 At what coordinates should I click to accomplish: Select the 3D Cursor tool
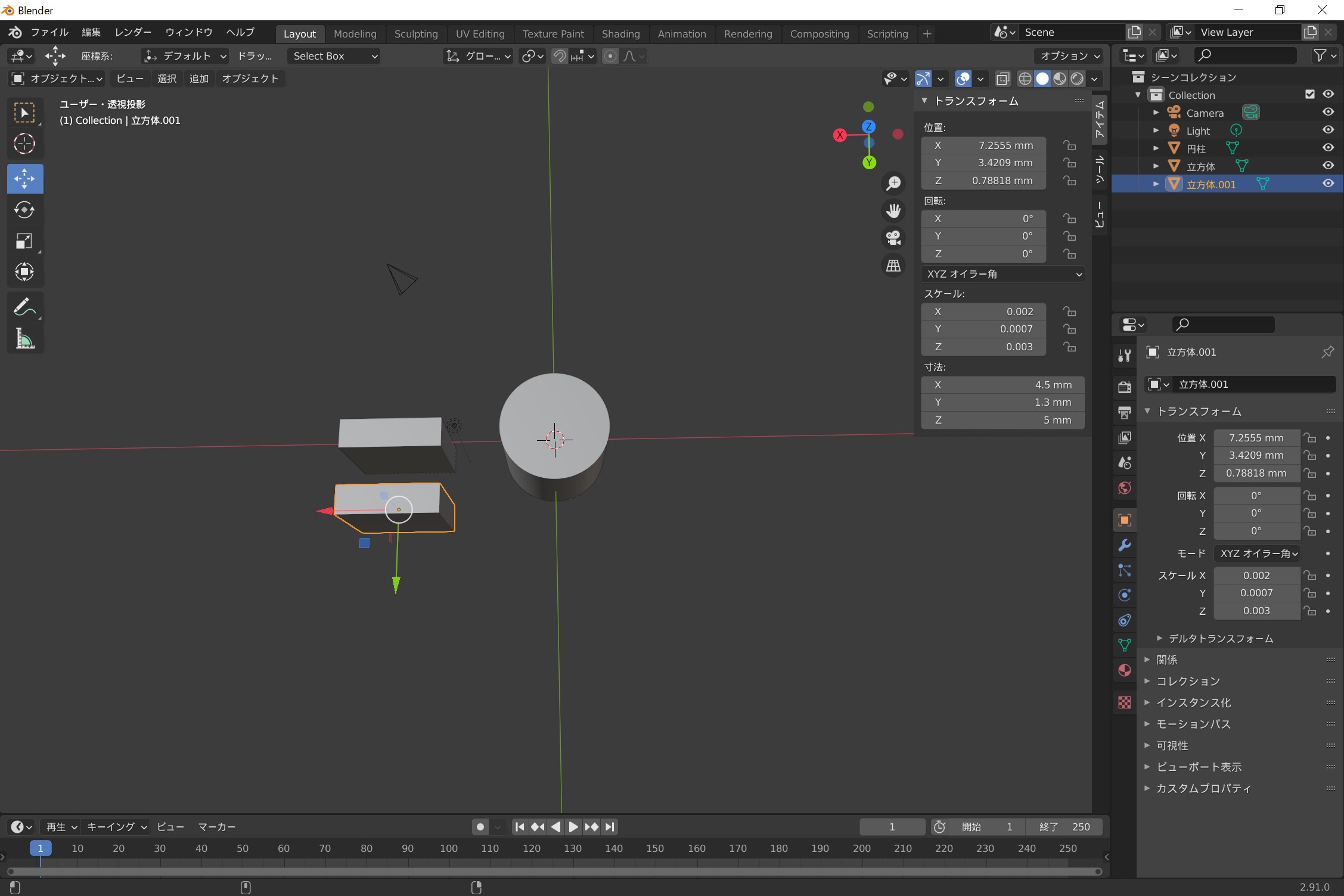point(24,144)
